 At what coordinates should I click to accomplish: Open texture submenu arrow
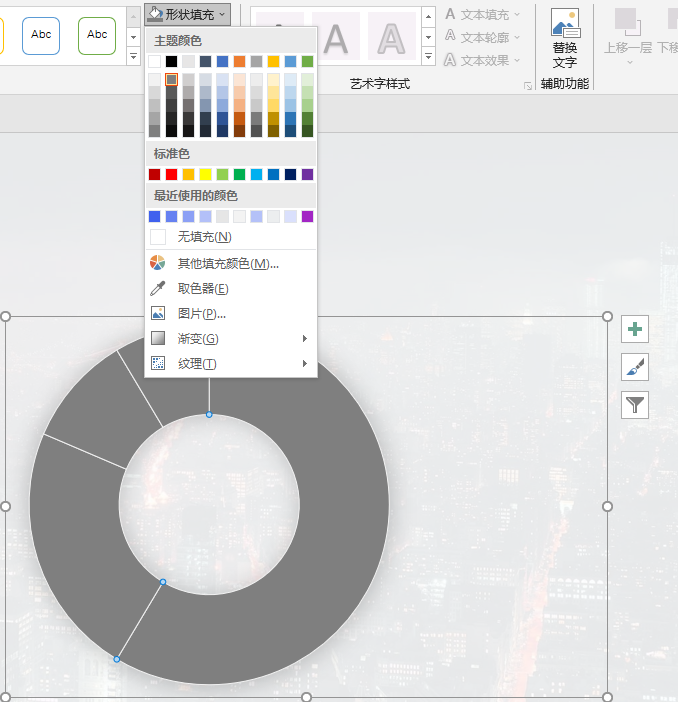305,364
